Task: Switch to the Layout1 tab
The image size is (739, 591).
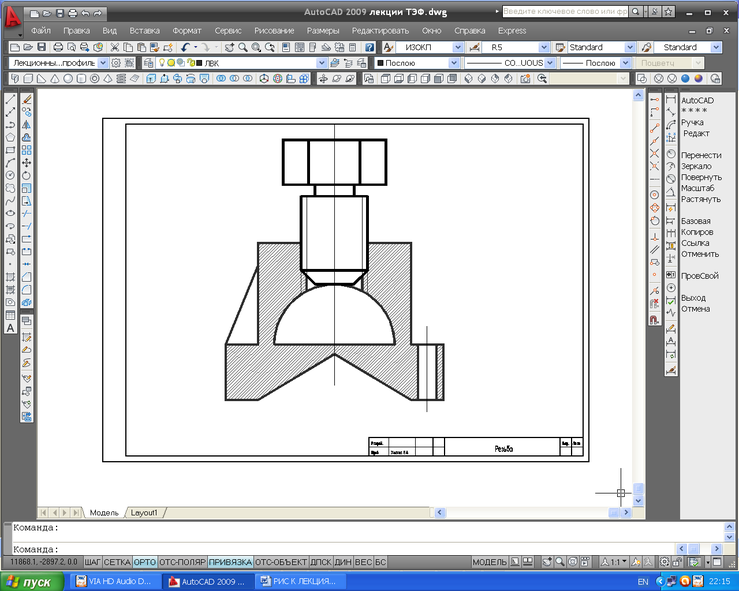Action: click(144, 512)
